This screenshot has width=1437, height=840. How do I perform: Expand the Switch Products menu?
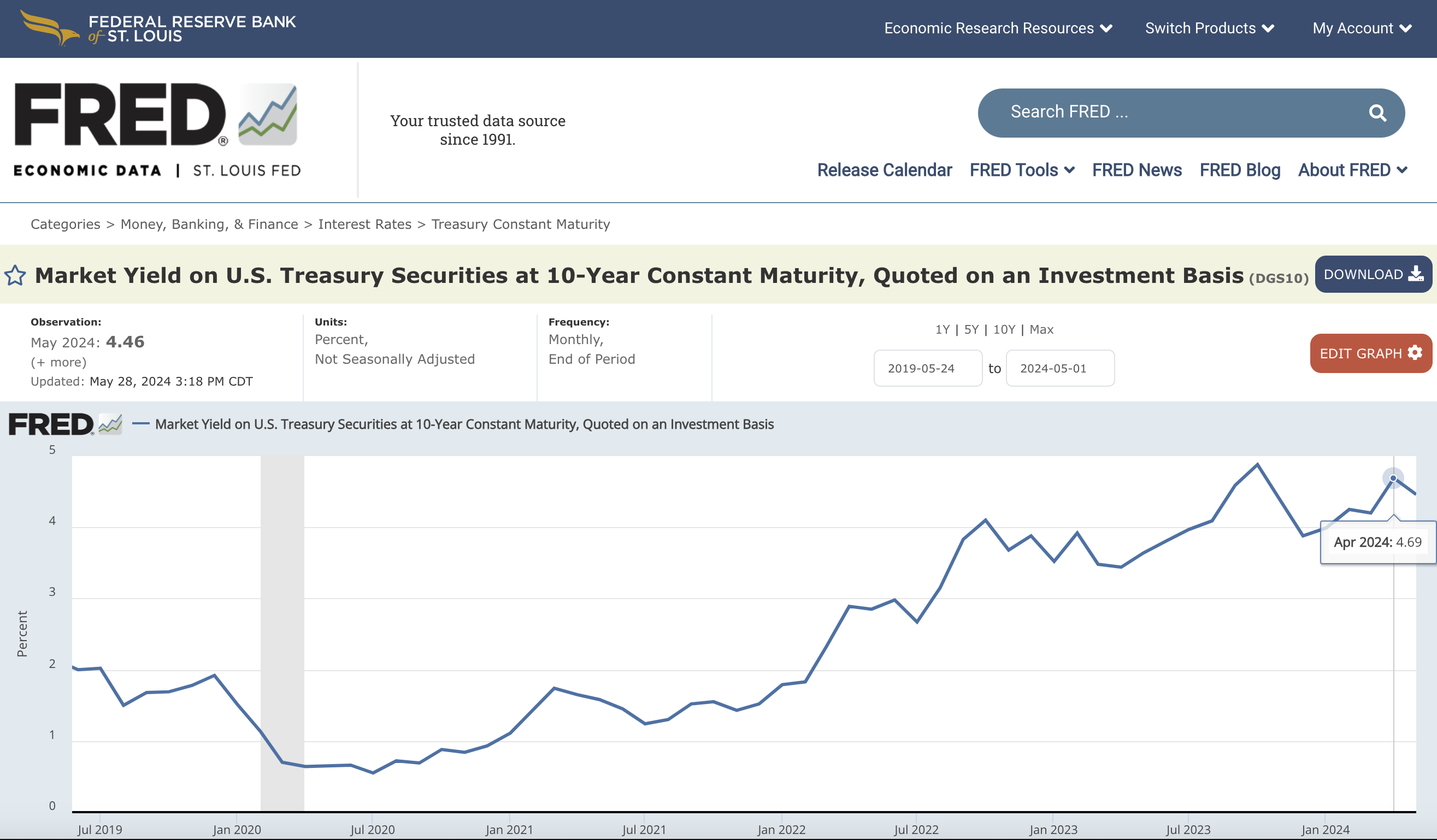coord(1210,28)
